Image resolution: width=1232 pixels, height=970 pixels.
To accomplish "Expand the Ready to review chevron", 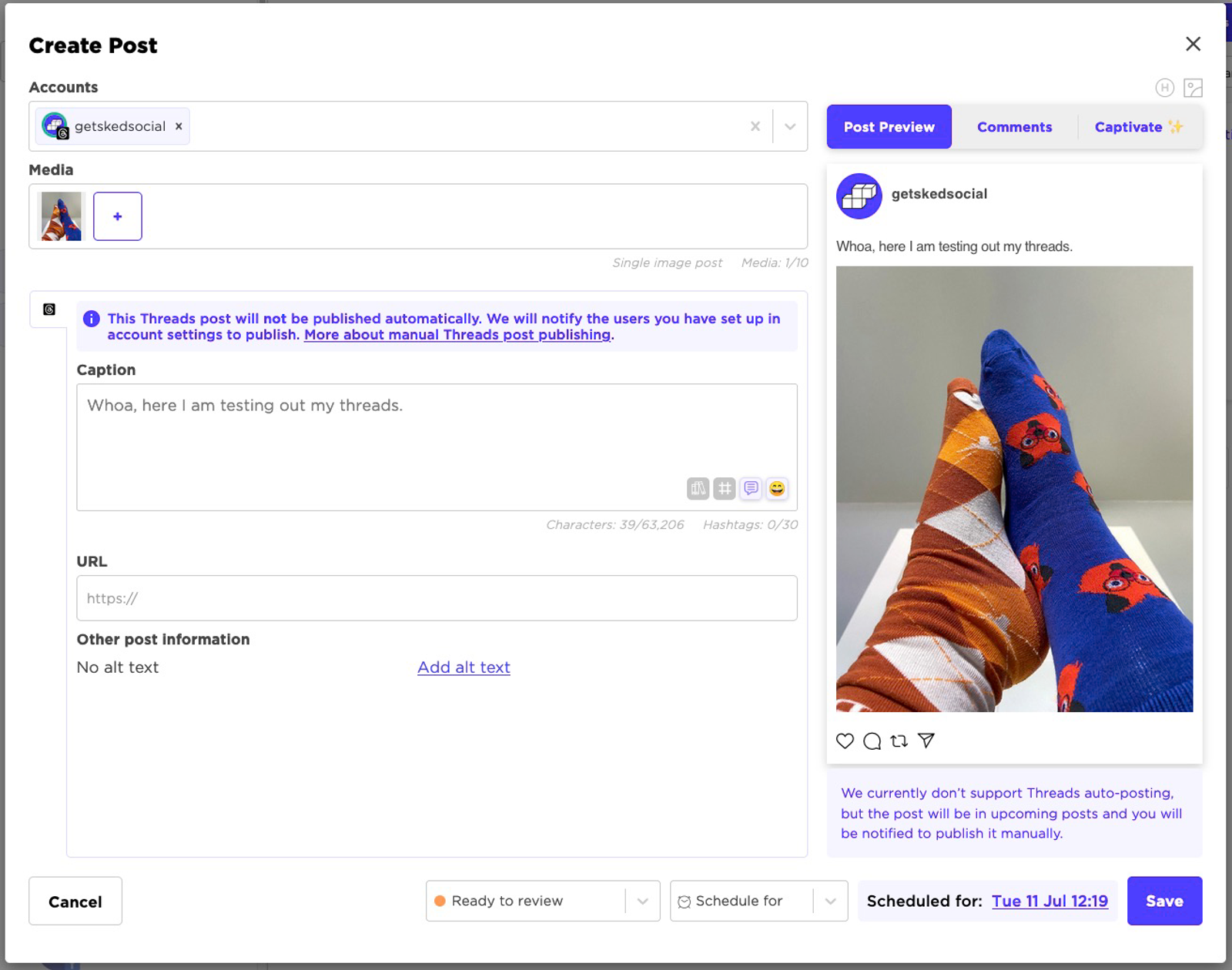I will (x=643, y=901).
